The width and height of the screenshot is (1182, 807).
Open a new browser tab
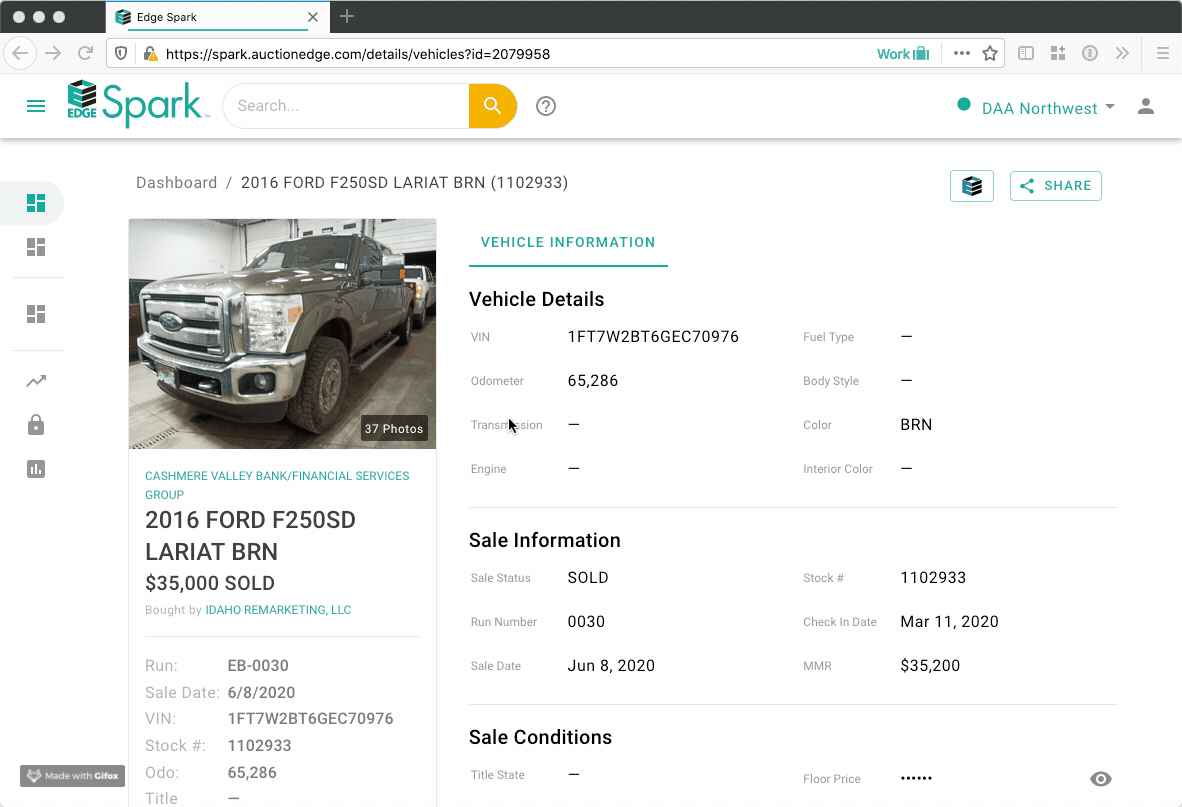pos(347,17)
